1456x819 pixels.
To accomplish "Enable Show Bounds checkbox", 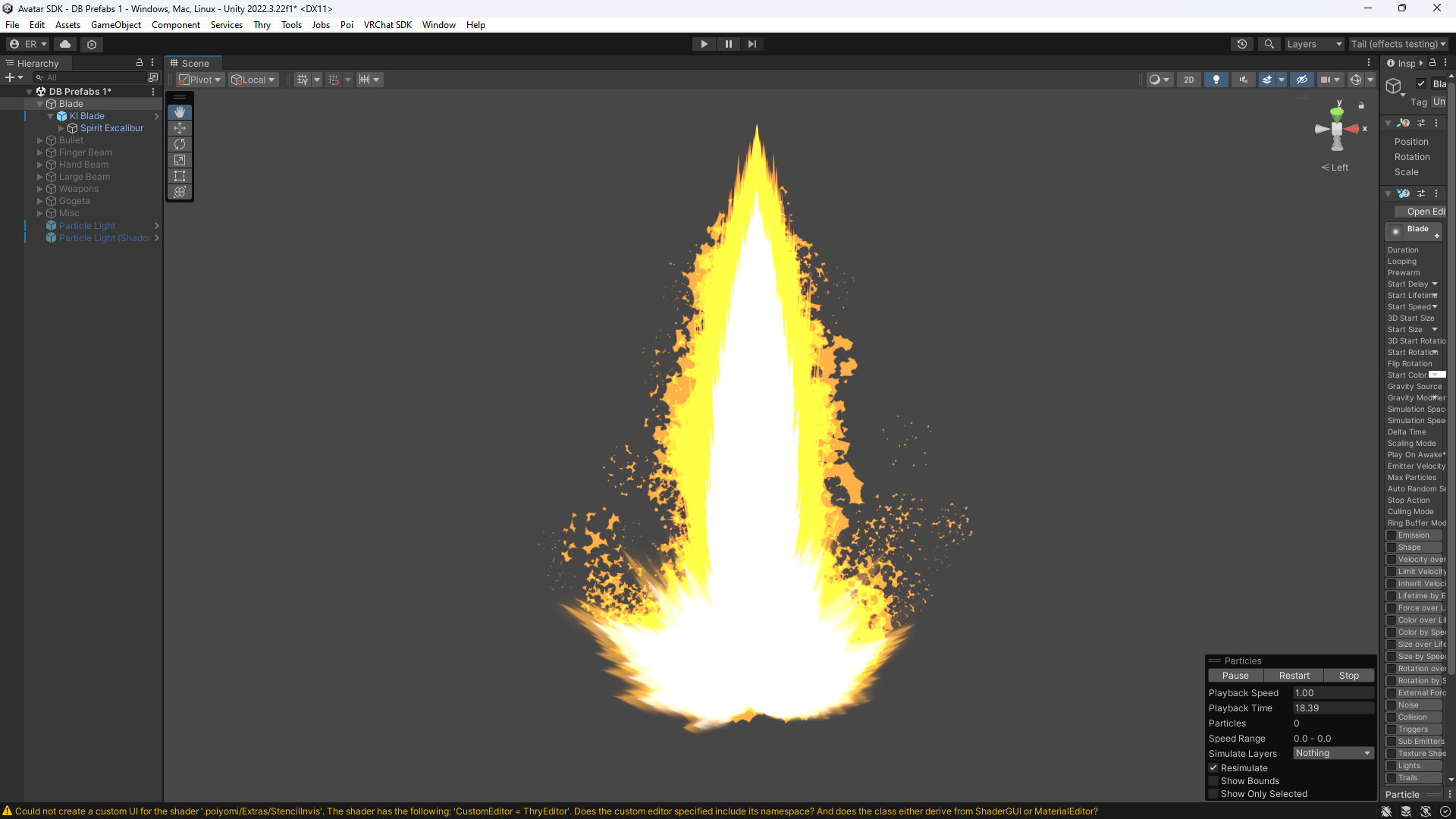I will [x=1213, y=781].
